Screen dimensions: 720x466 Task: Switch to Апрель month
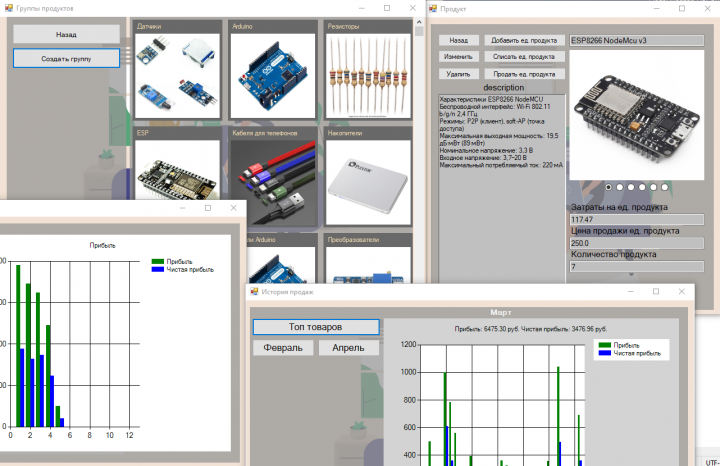point(349,348)
